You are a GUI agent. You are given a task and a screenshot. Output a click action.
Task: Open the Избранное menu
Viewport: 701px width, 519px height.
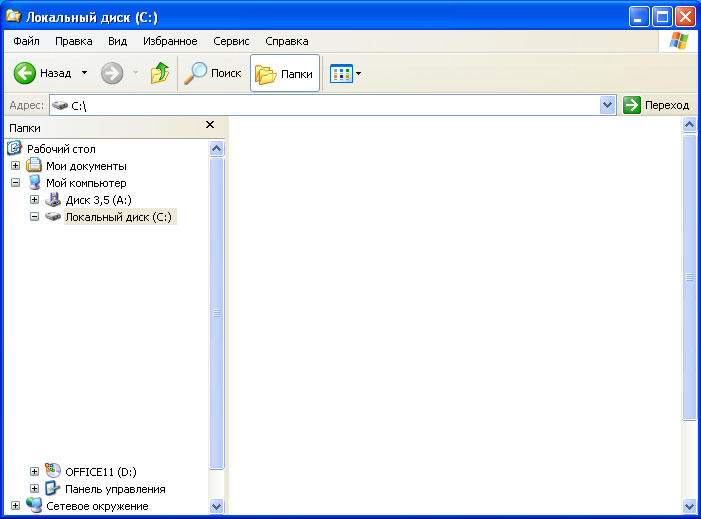(170, 41)
